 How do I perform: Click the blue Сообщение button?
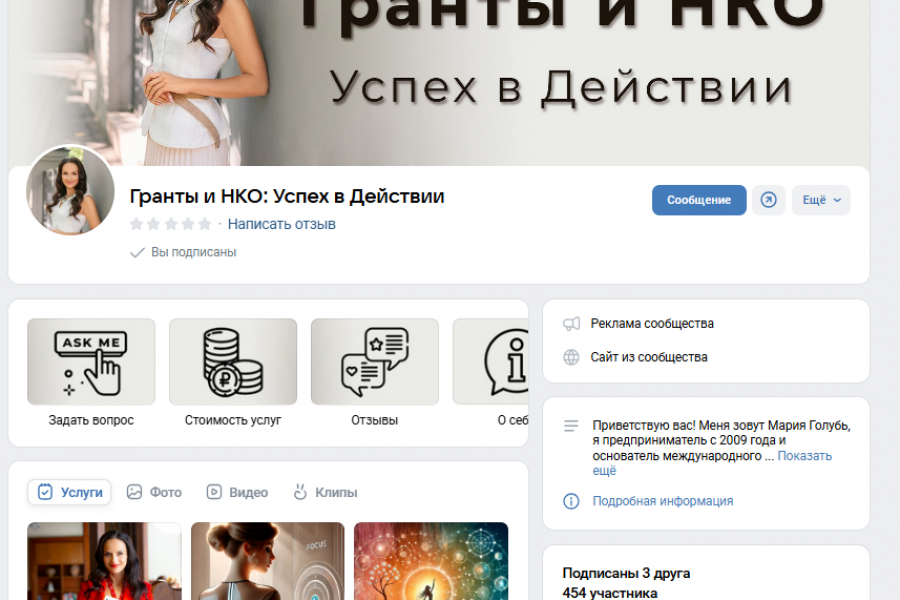tap(699, 200)
